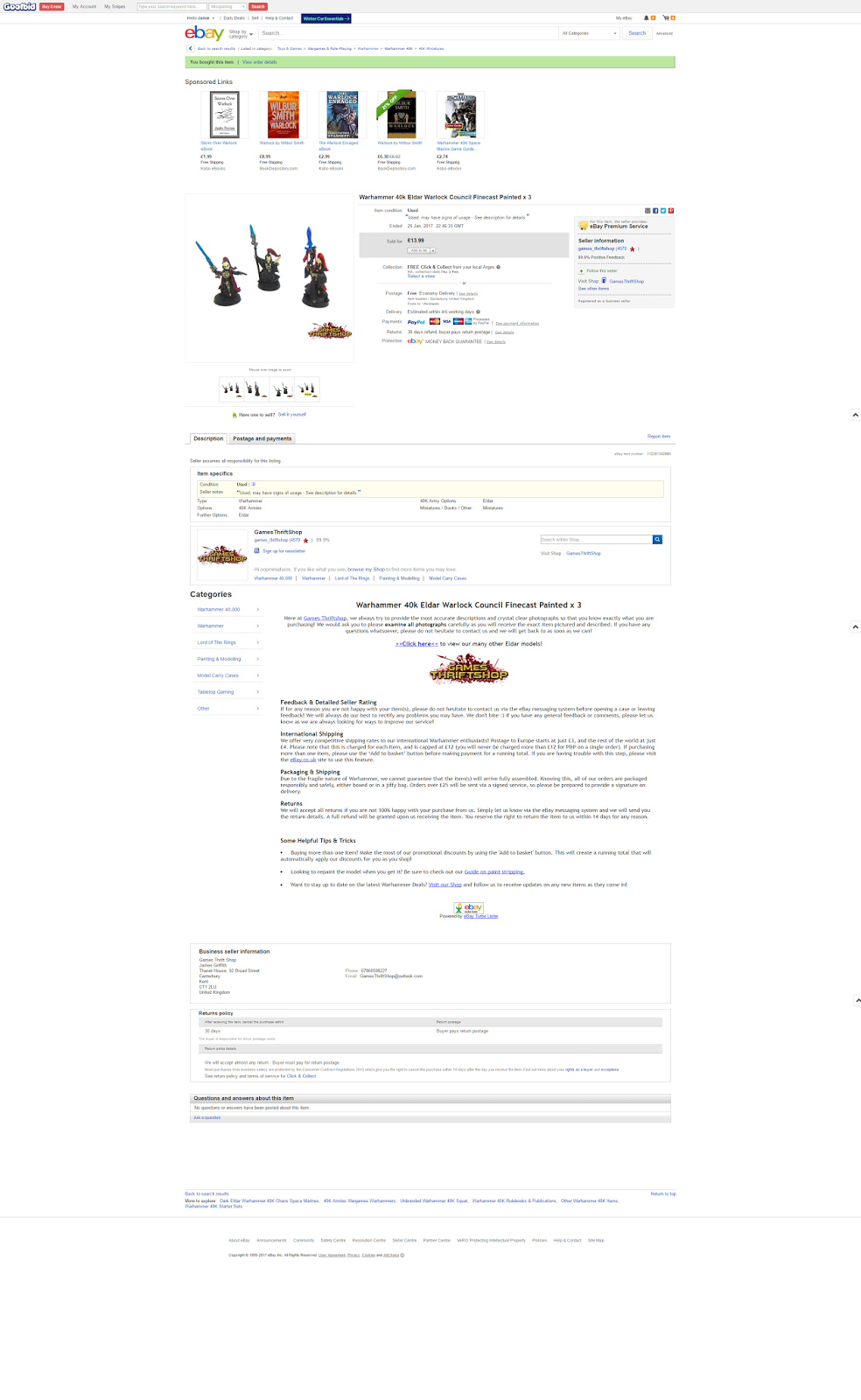Open the shopping cart icon
The height and width of the screenshot is (1400, 861).
666,17
